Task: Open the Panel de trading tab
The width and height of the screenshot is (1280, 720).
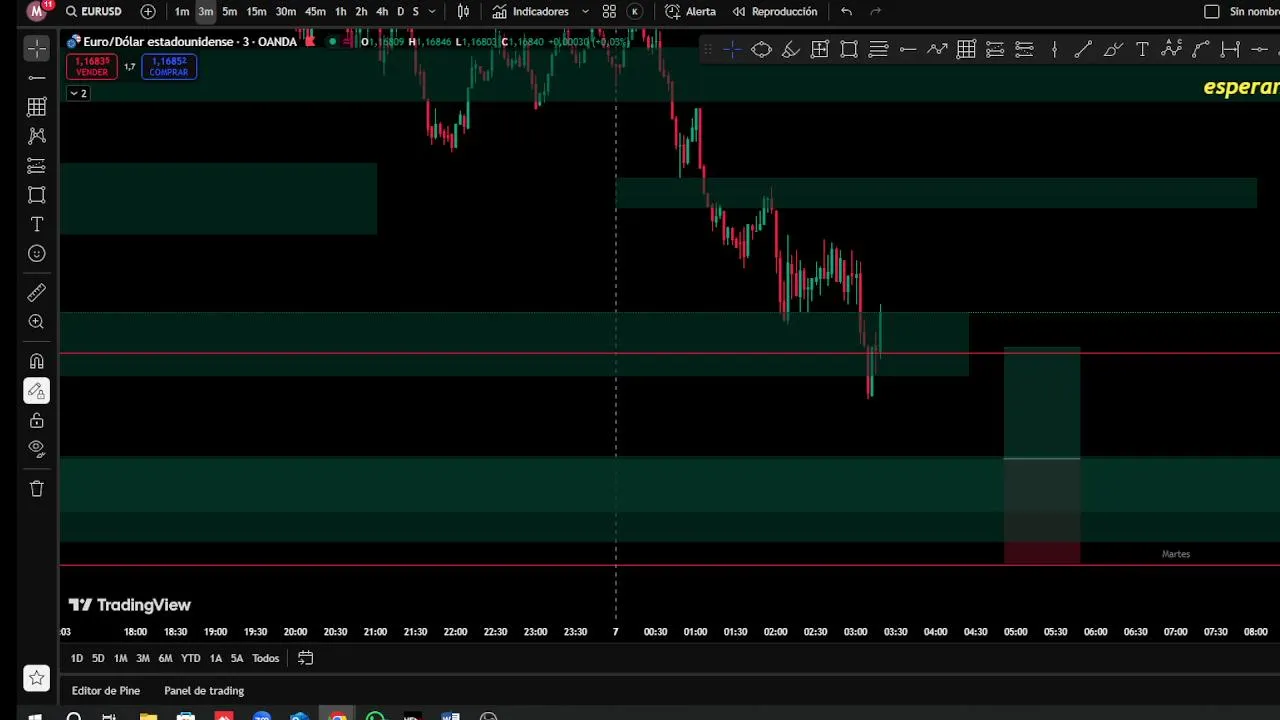Action: tap(204, 691)
